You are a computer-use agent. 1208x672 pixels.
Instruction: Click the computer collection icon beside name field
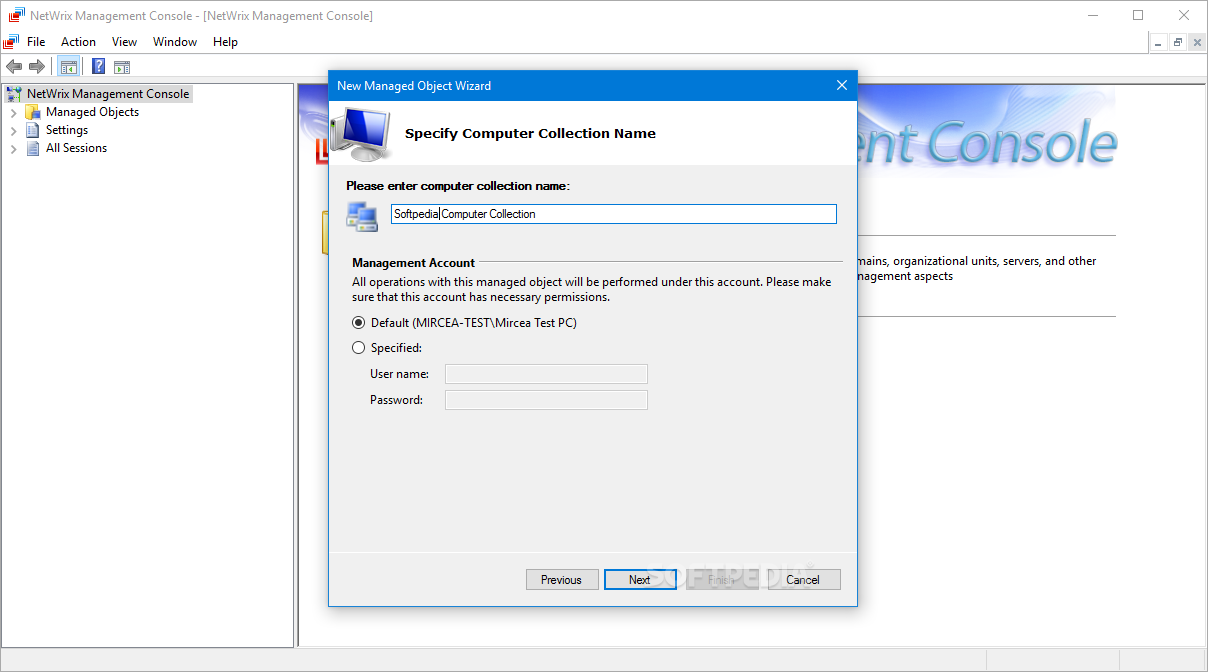point(362,216)
